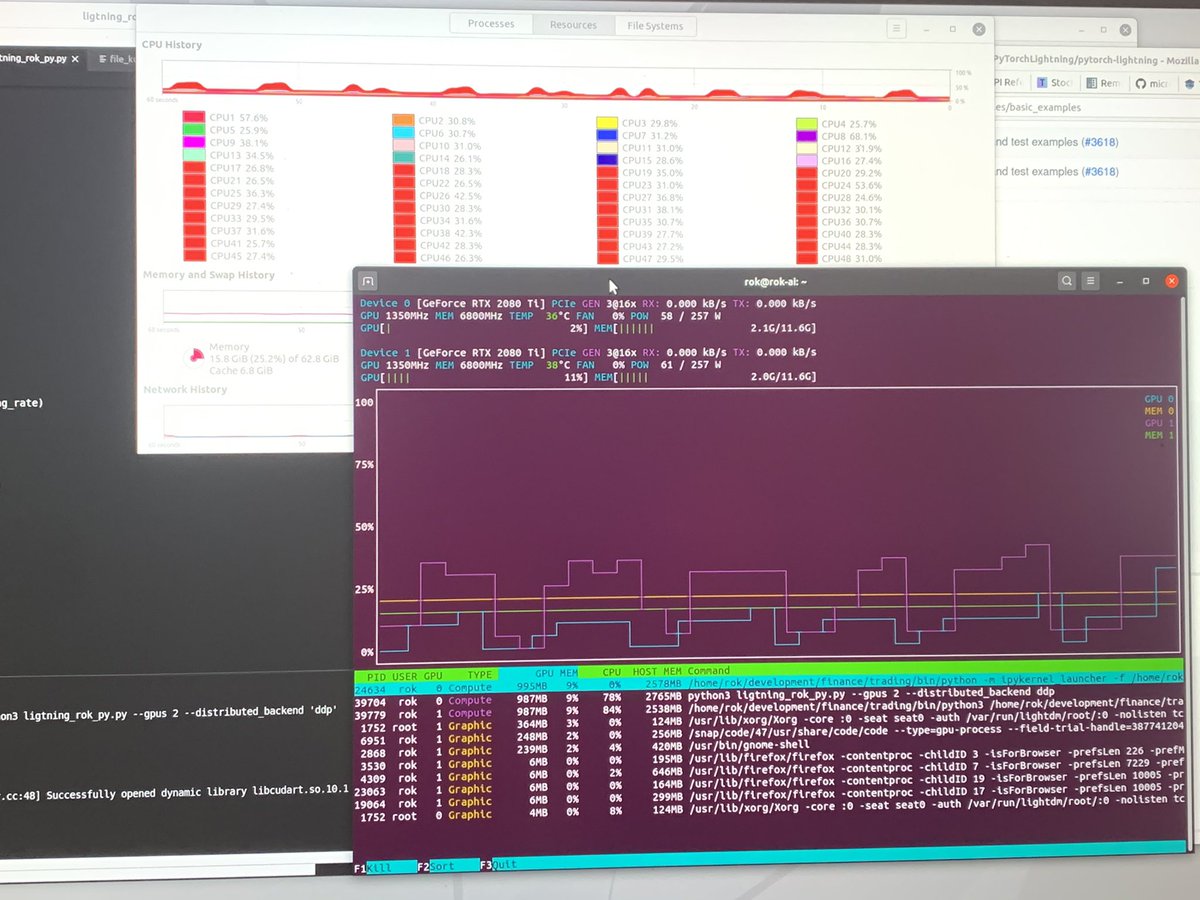
Task: Open the Rem bookmark in Firefox
Action: (1106, 83)
